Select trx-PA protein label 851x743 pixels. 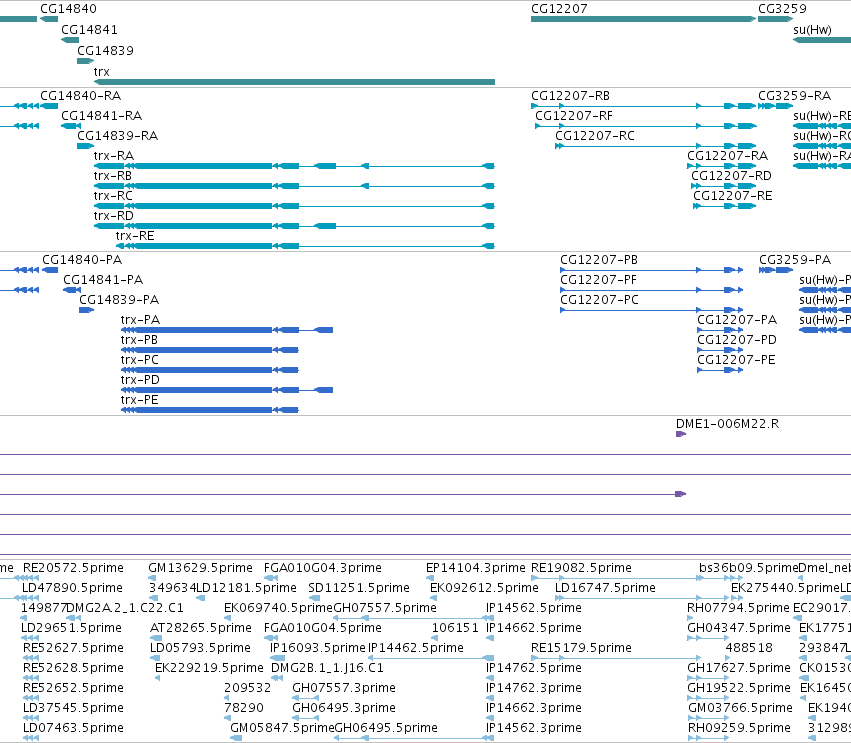(x=140, y=320)
